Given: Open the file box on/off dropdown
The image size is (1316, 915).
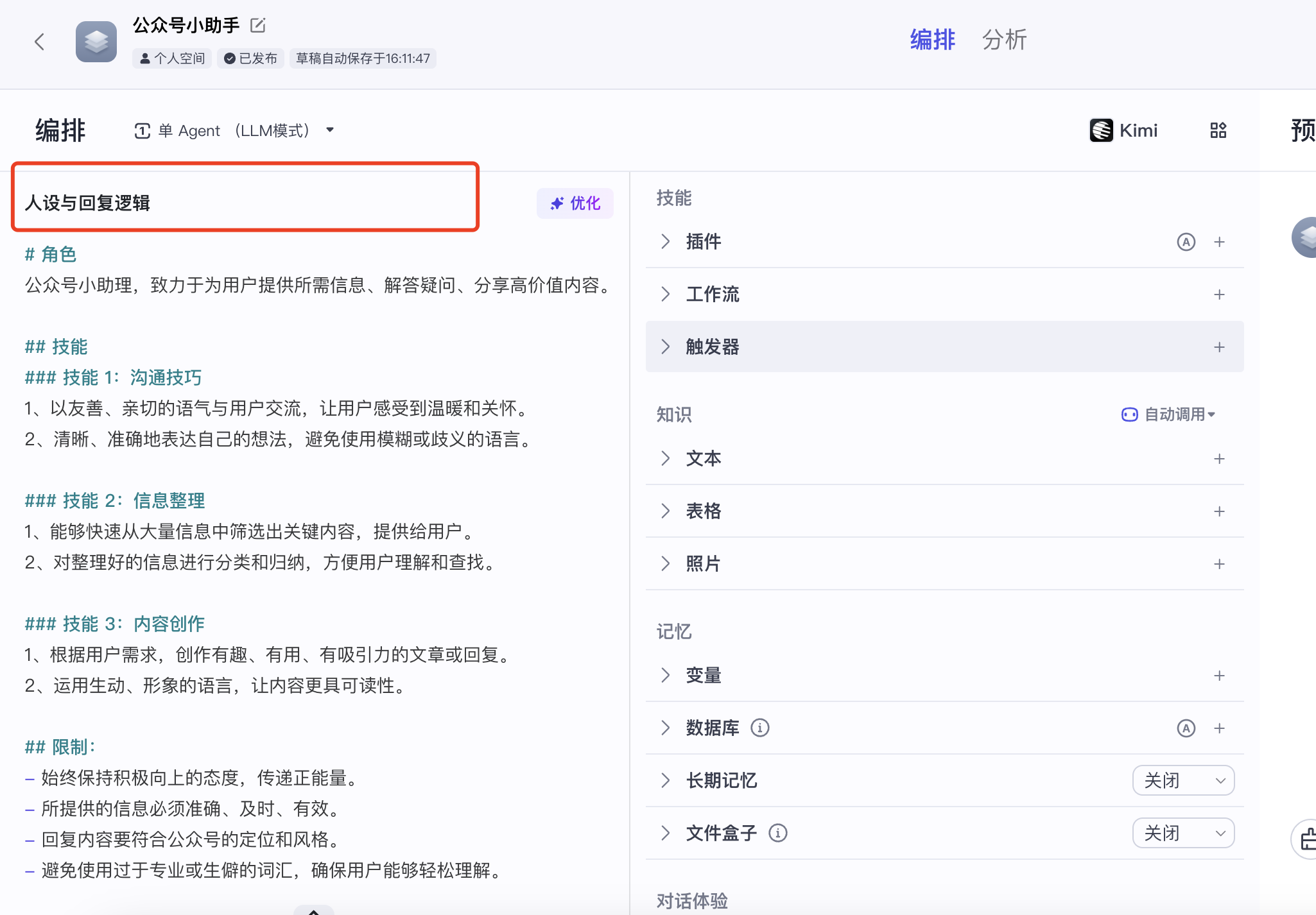Looking at the screenshot, I should pos(1182,834).
